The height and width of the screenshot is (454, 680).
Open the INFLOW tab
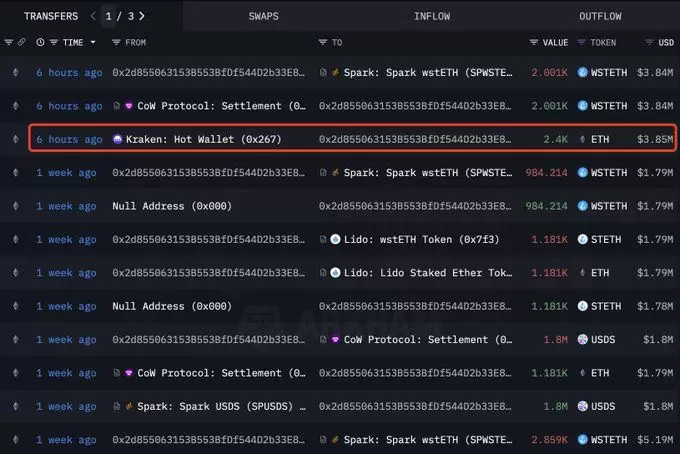coord(432,16)
